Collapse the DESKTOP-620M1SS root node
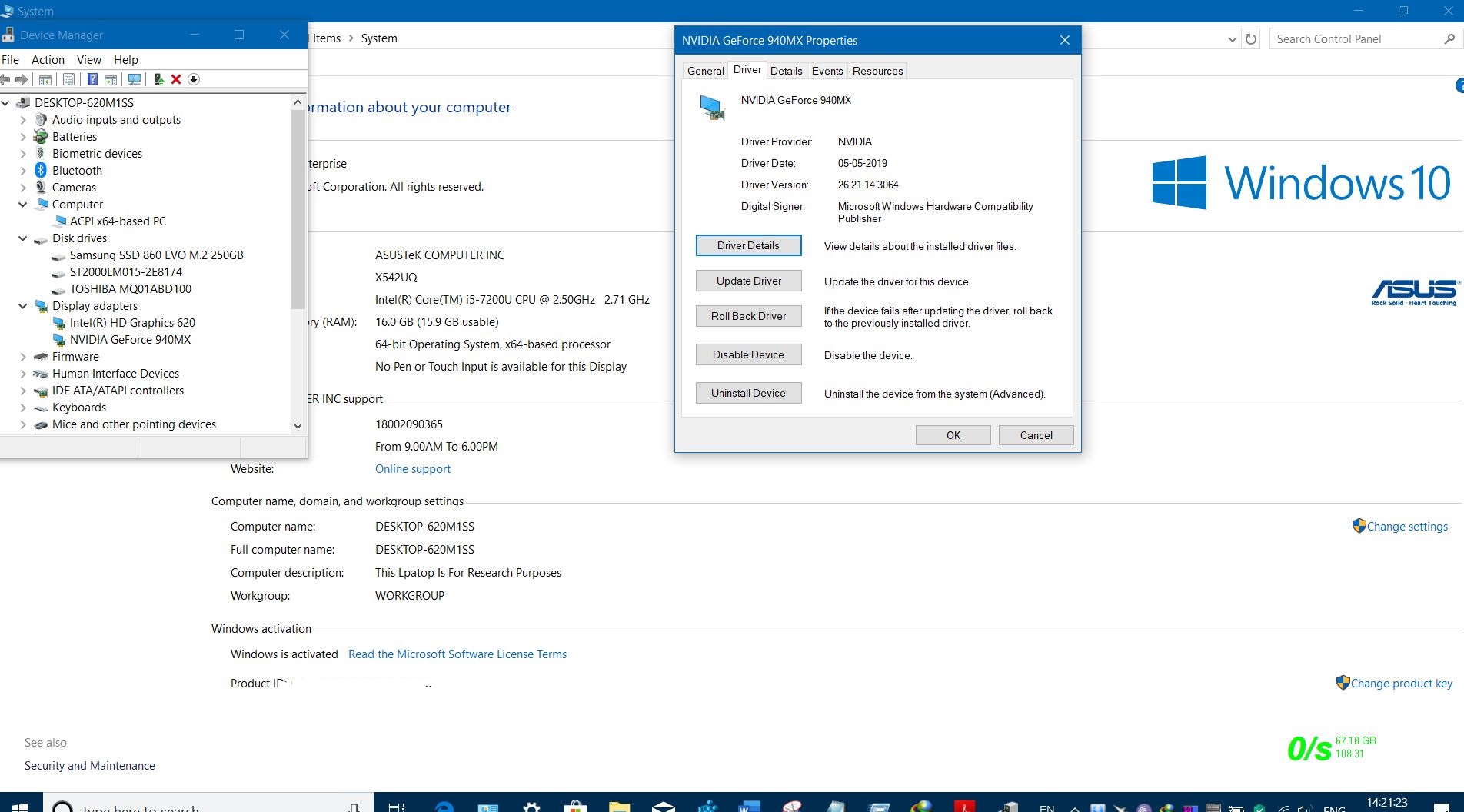 5,102
